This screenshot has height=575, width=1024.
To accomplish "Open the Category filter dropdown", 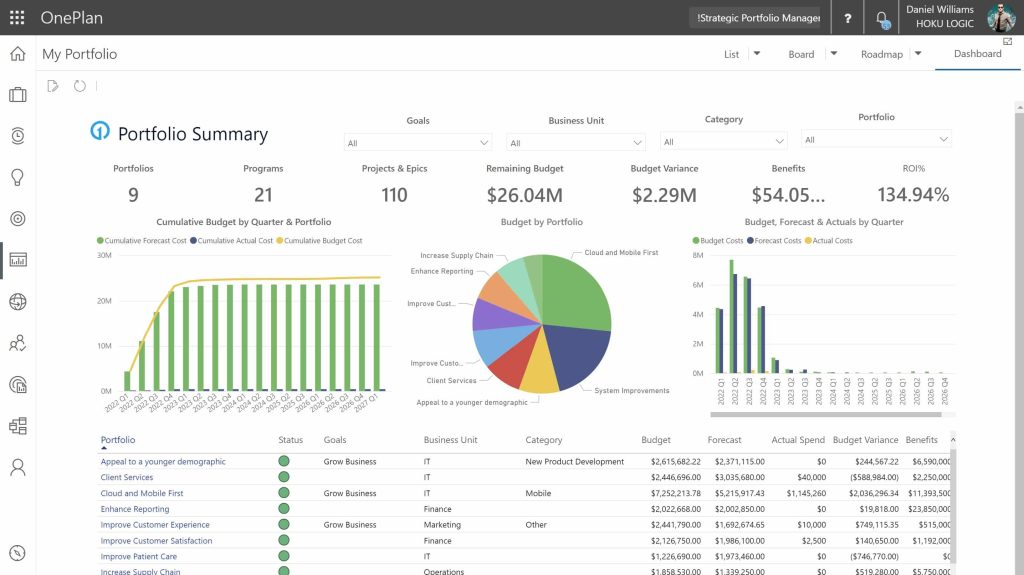I will pyautogui.click(x=724, y=141).
